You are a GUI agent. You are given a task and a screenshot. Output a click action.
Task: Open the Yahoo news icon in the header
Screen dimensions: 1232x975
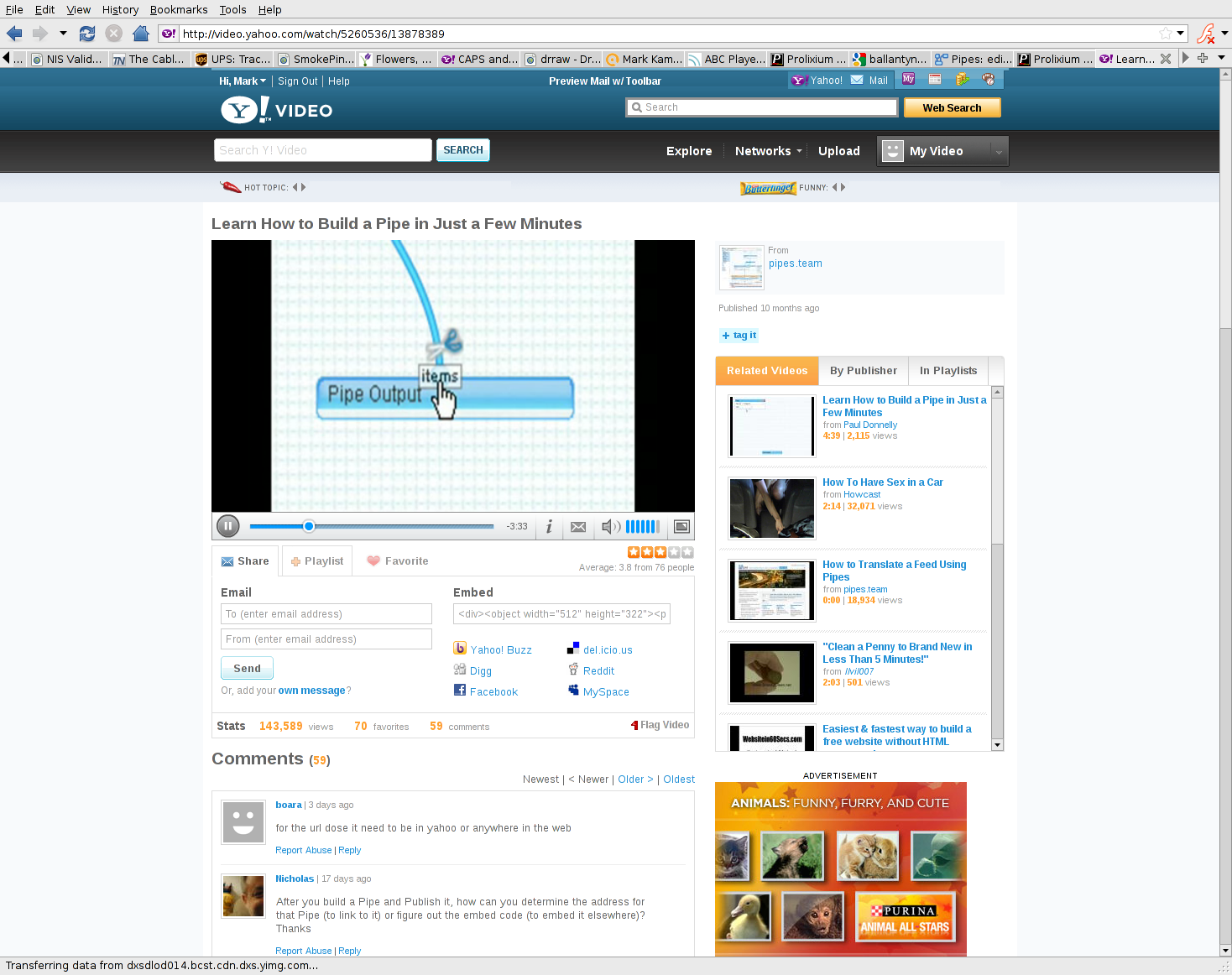(x=935, y=79)
